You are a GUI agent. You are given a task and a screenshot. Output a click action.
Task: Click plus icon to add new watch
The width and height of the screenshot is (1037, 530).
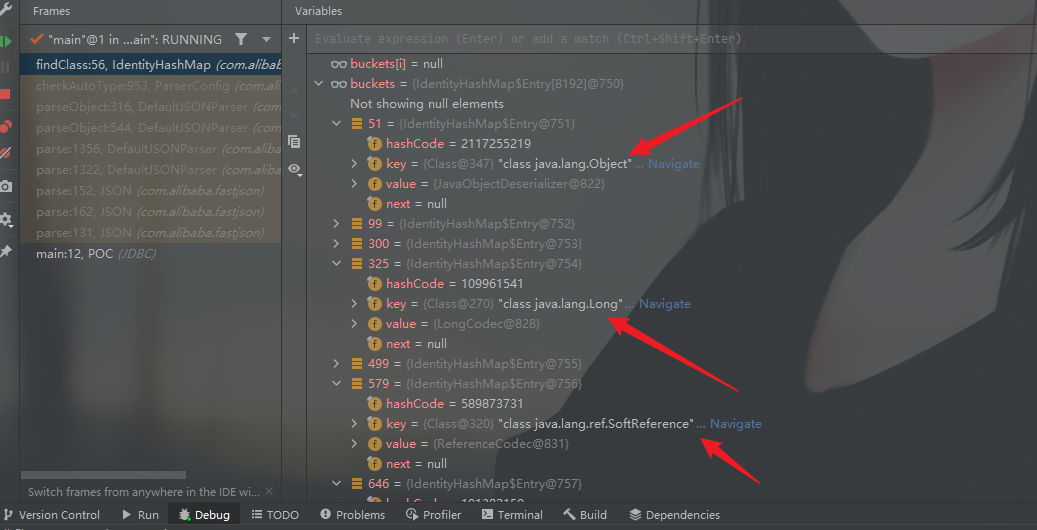pyautogui.click(x=294, y=38)
